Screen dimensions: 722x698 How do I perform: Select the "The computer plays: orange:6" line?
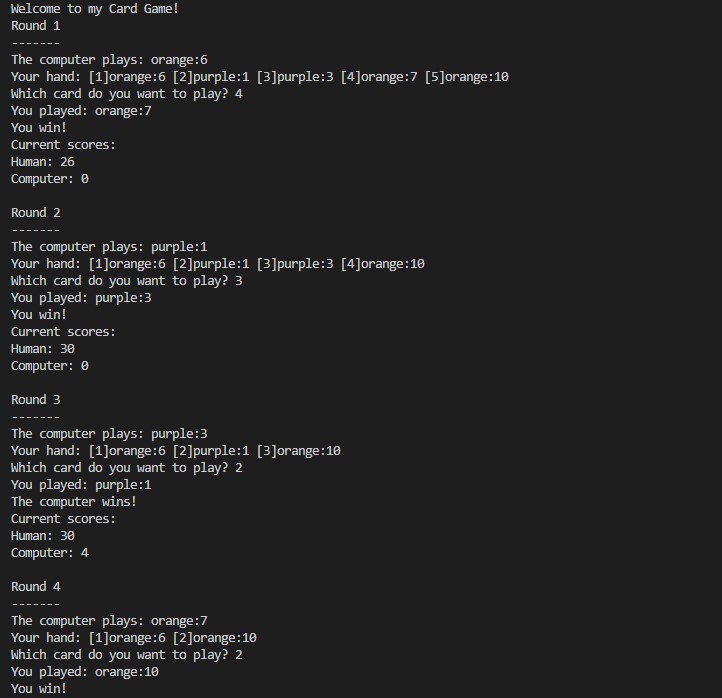(109, 60)
